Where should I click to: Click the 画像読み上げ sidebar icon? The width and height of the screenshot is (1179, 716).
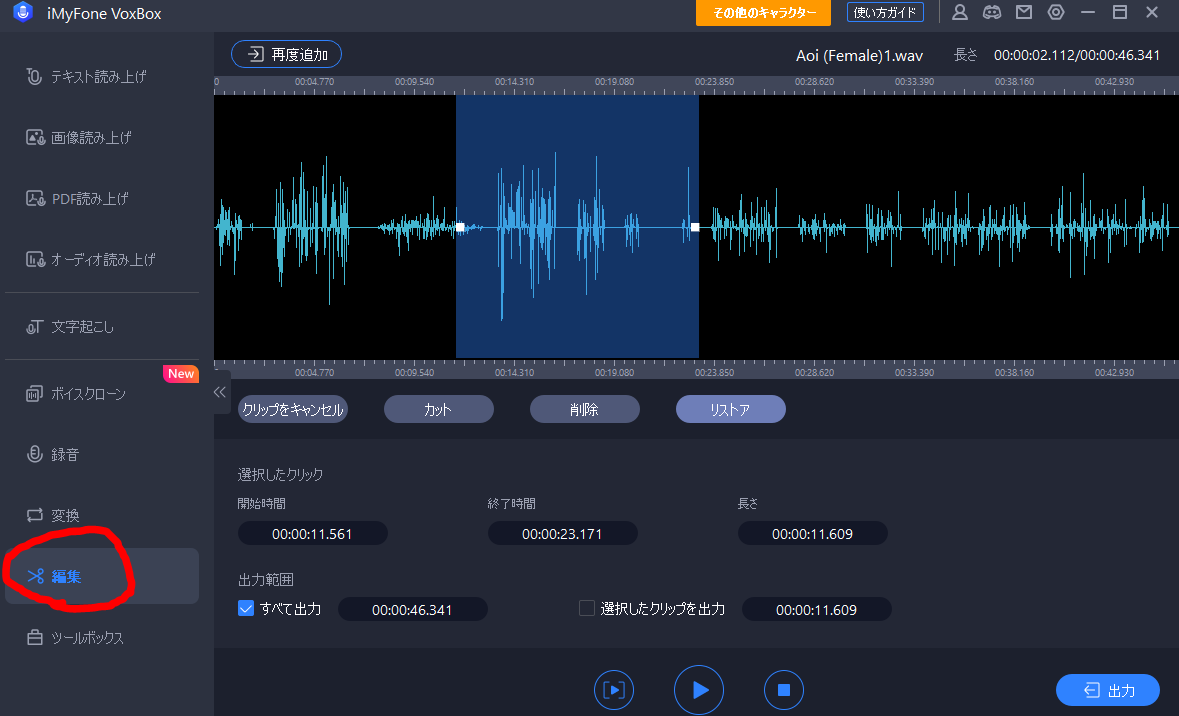[35, 138]
